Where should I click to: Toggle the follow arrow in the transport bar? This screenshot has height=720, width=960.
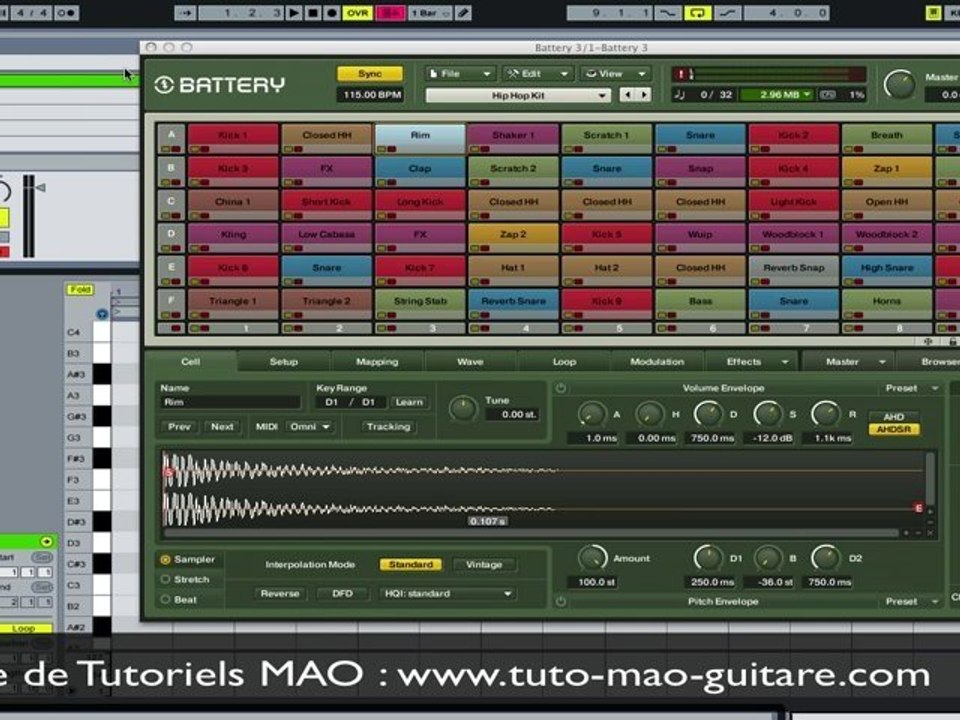(186, 13)
